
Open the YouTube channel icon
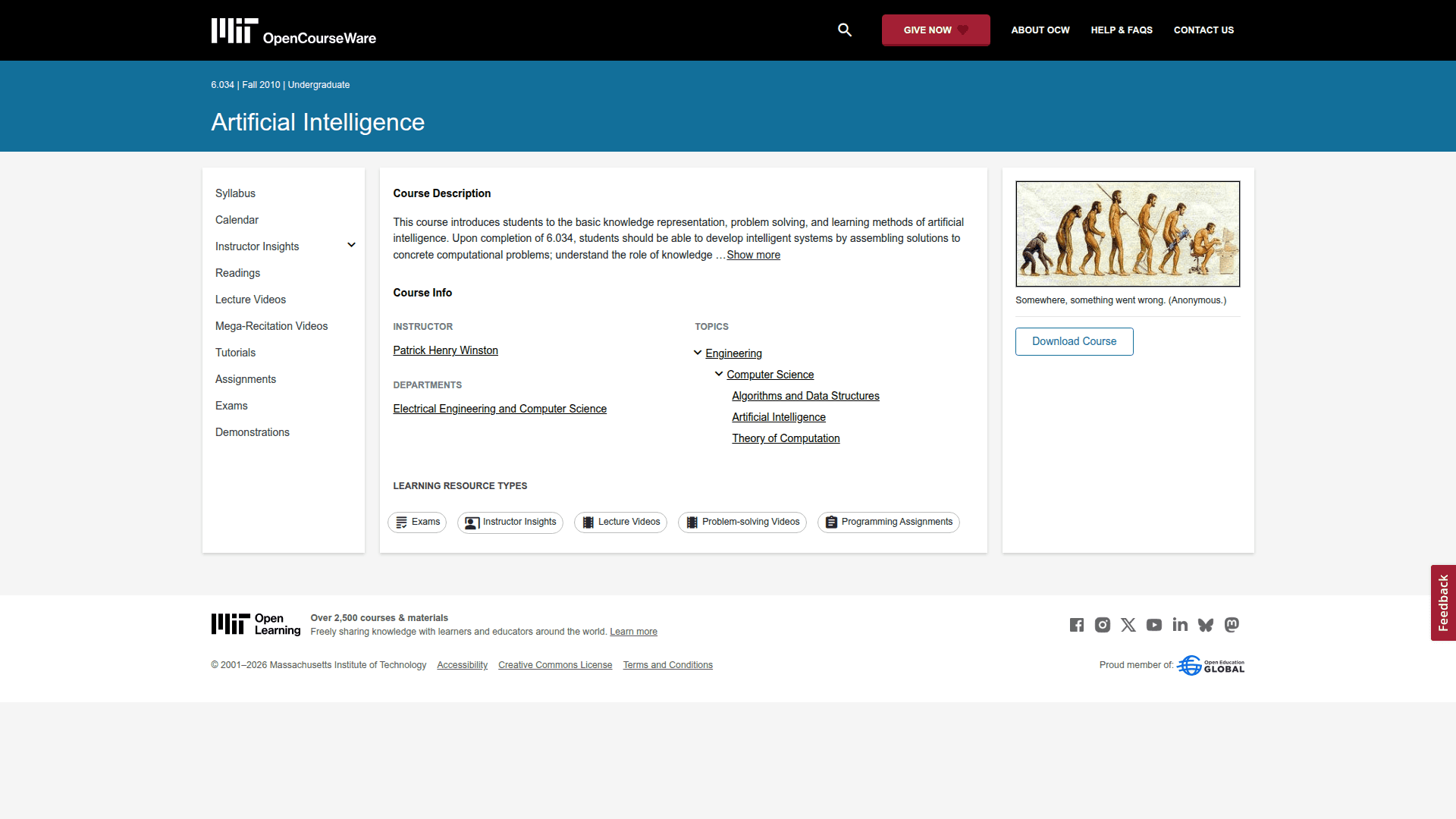[x=1154, y=625]
